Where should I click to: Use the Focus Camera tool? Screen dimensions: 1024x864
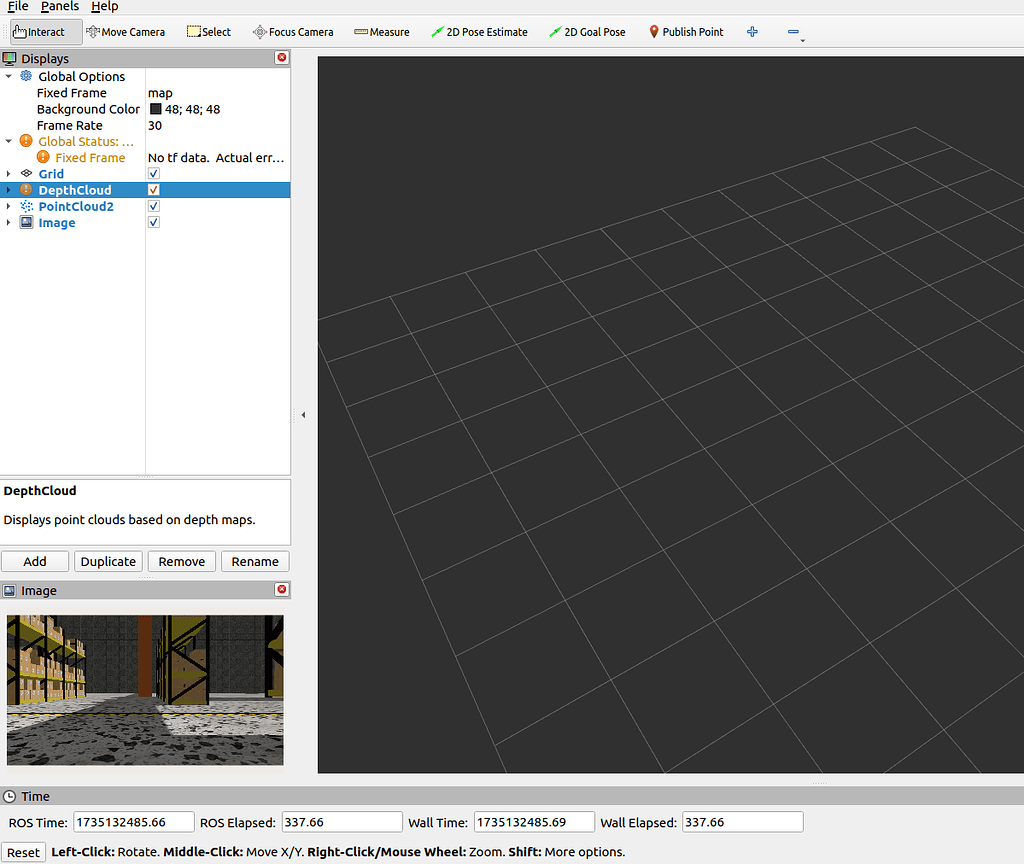point(293,31)
